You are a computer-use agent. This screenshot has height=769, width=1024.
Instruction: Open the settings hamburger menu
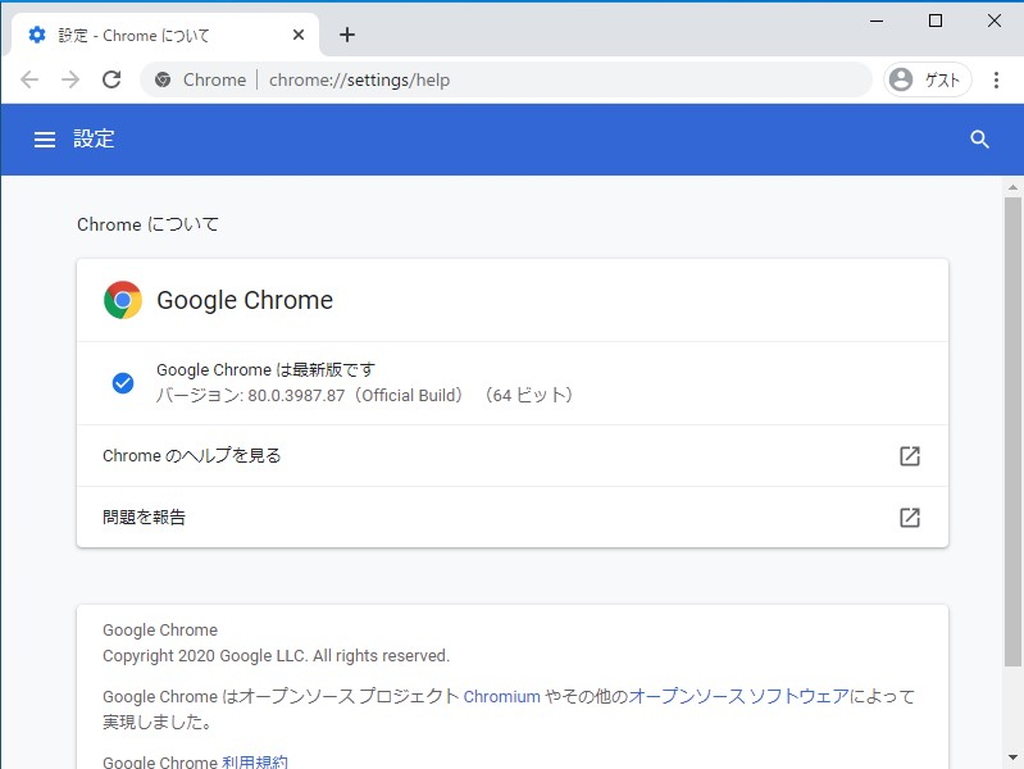[44, 139]
